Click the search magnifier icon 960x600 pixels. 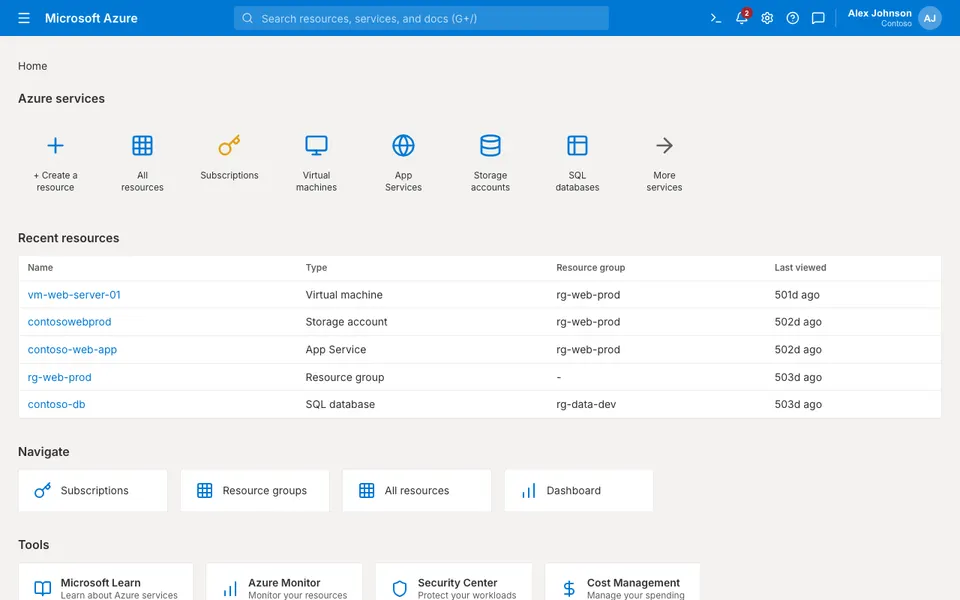point(247,18)
